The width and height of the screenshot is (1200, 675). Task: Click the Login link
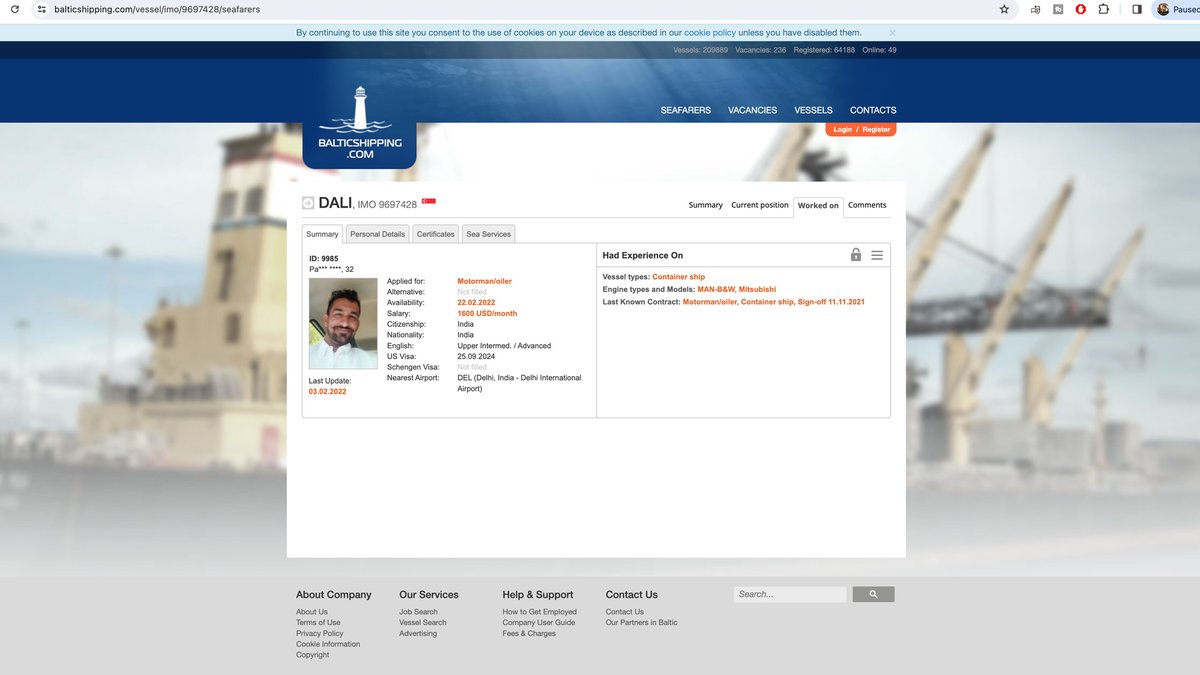[x=842, y=130]
